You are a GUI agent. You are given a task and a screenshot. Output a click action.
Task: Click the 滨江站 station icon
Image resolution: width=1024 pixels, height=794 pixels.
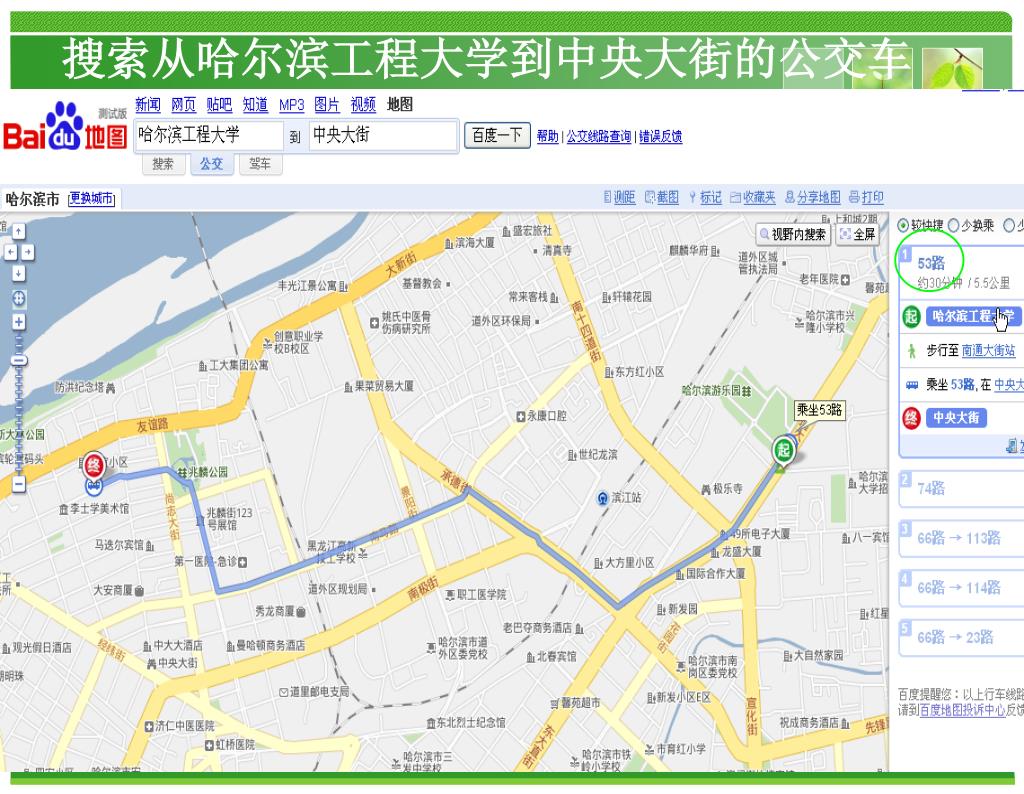(603, 498)
